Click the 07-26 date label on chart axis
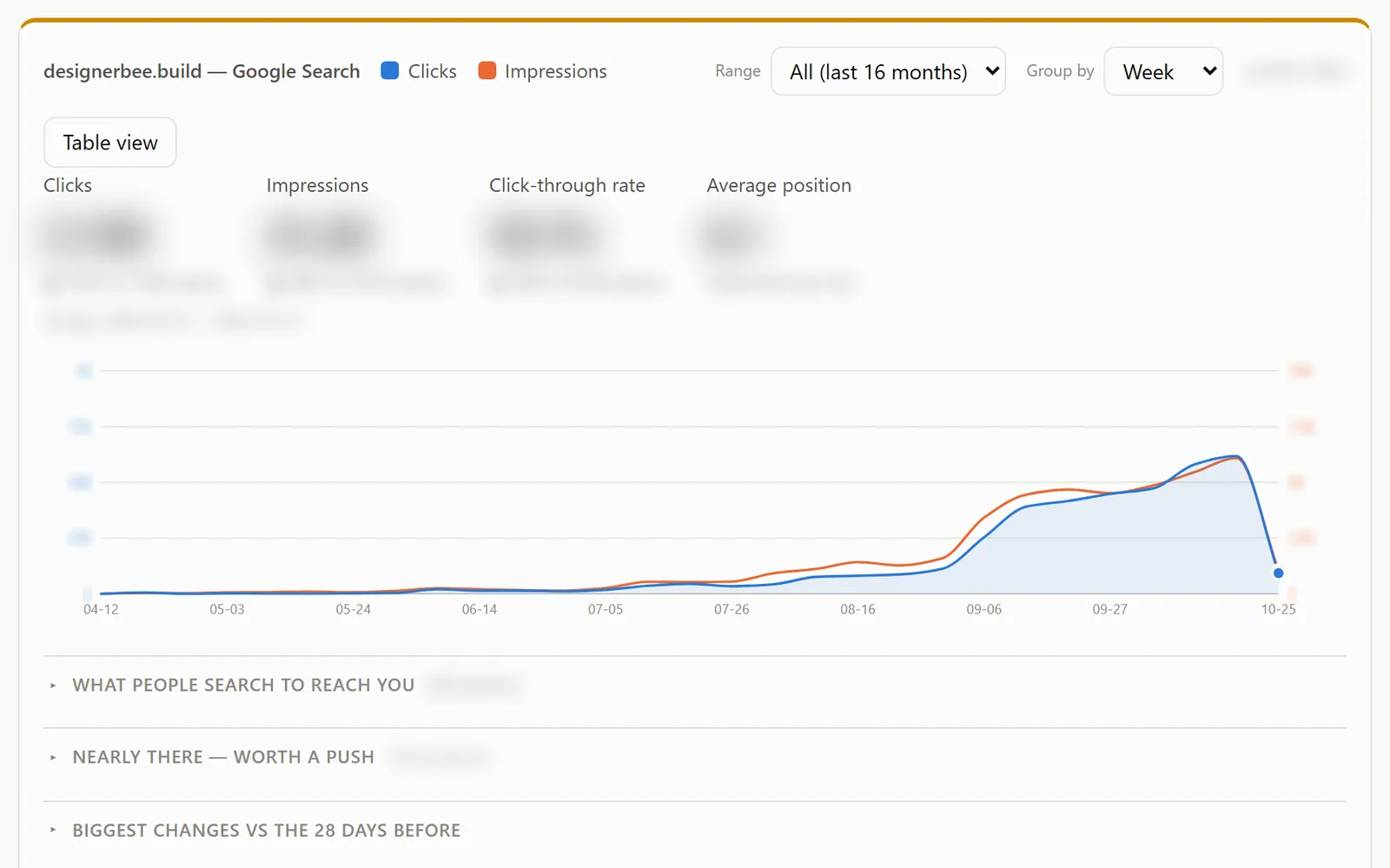 (x=731, y=609)
